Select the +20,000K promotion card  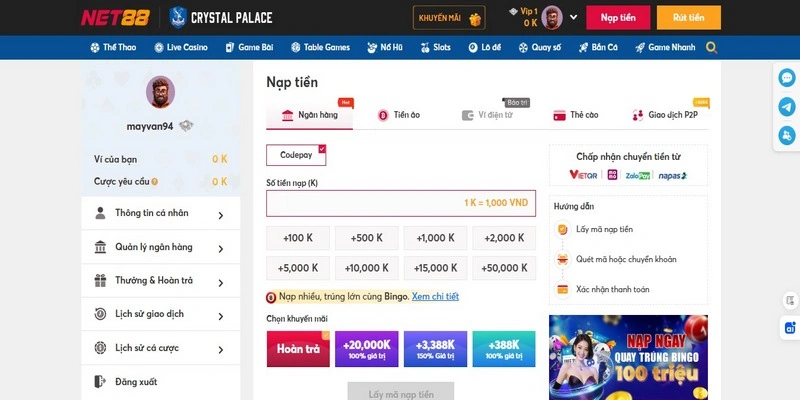coord(366,349)
